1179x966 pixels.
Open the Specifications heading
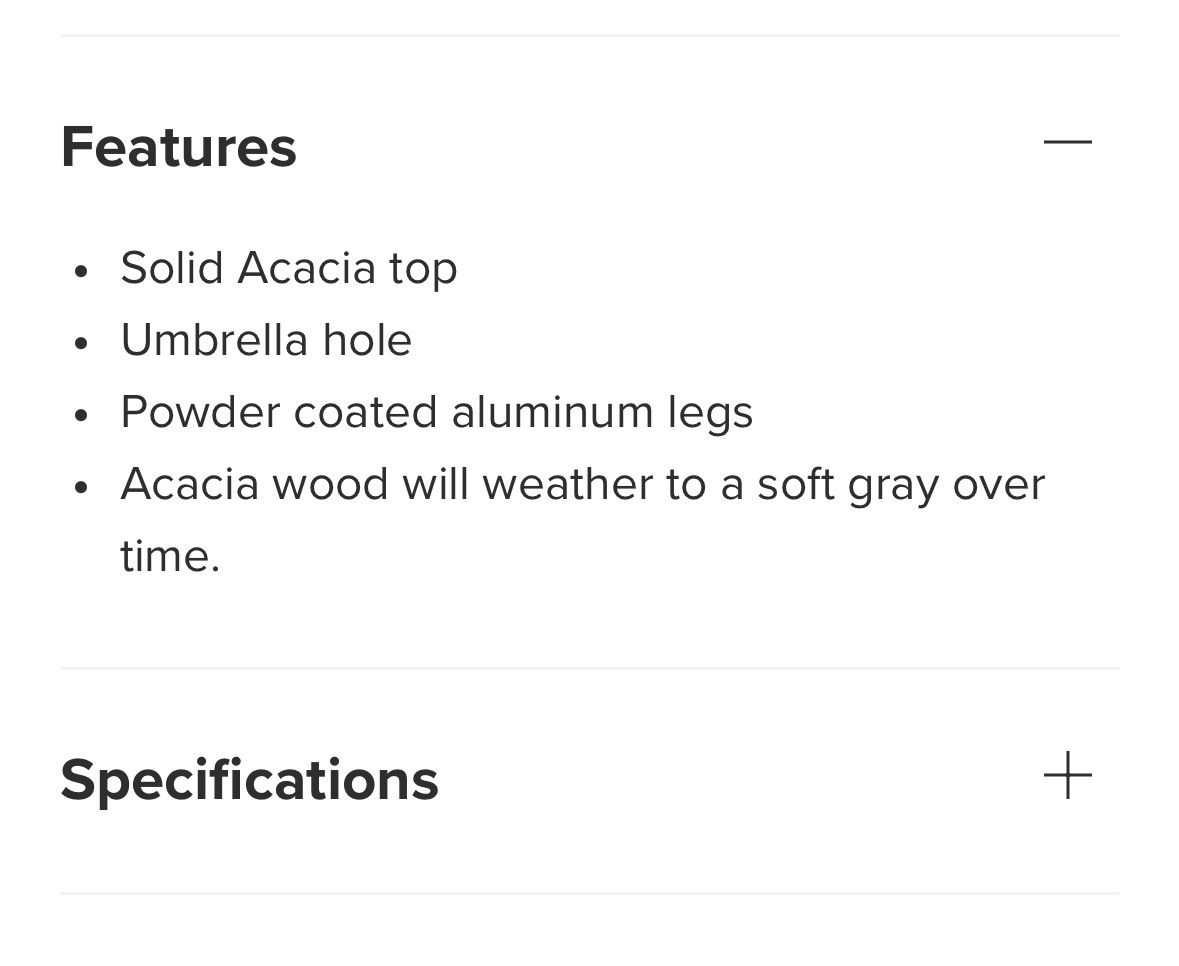tap(249, 780)
